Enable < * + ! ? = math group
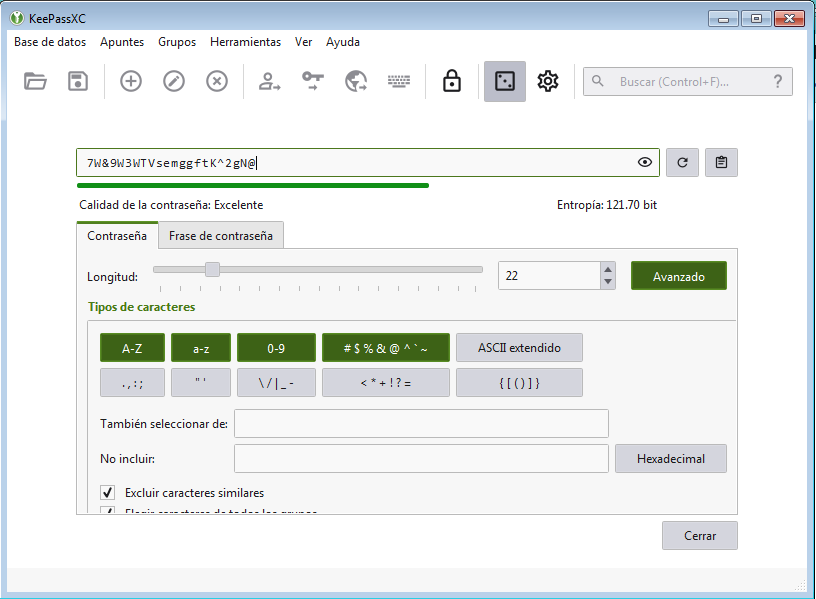 click(x=386, y=383)
